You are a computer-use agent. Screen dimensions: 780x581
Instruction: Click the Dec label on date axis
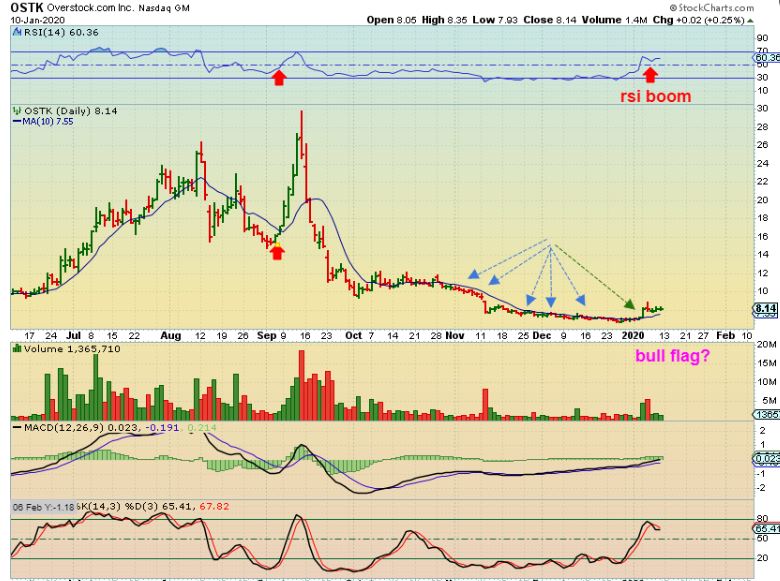pyautogui.click(x=542, y=335)
